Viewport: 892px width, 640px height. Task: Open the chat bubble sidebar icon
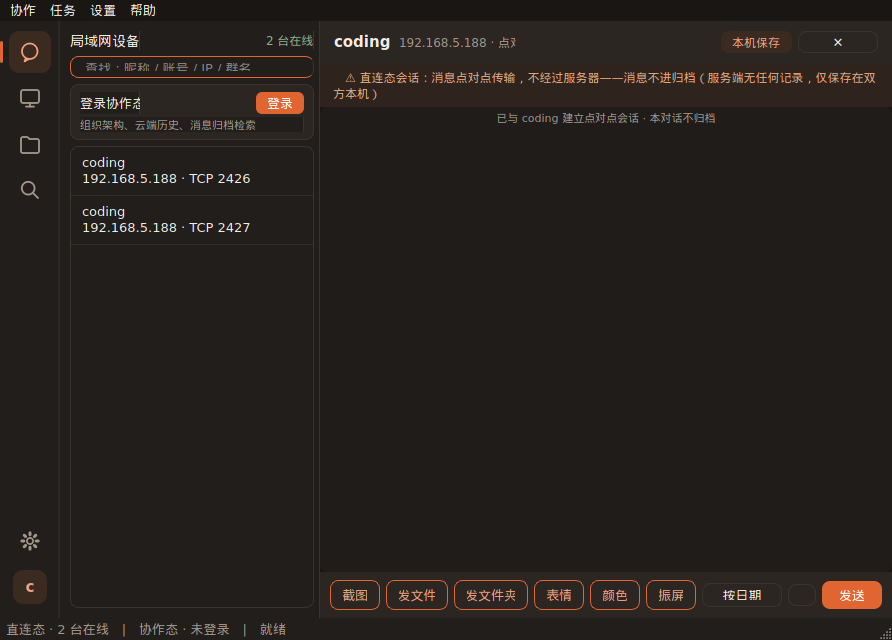click(x=30, y=52)
